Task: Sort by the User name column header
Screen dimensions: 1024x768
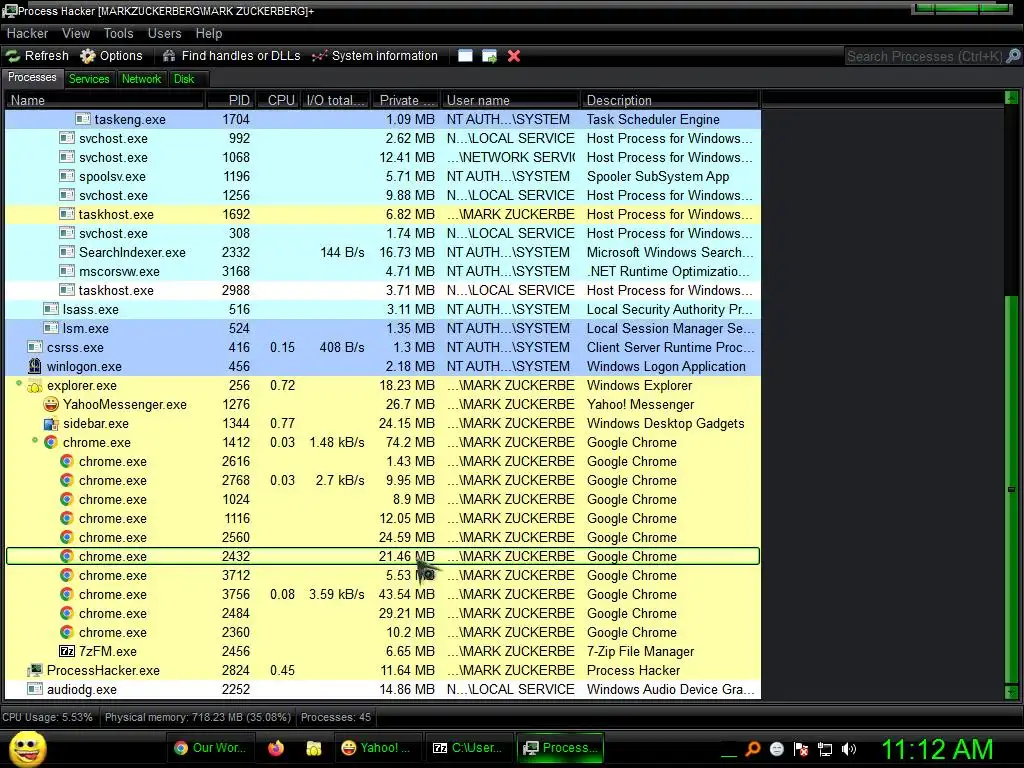Action: [511, 100]
